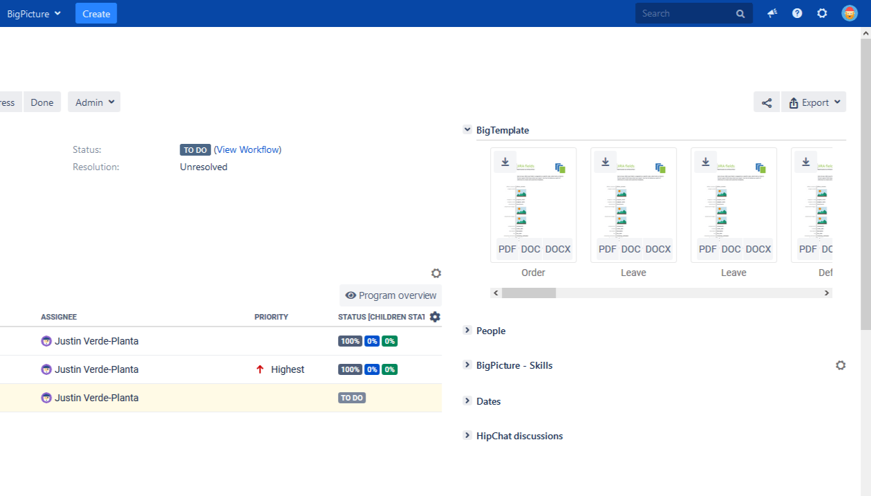Screen dimensions: 871x496
Task: Click avatar in the row with Highest priority
Action: click(46, 369)
